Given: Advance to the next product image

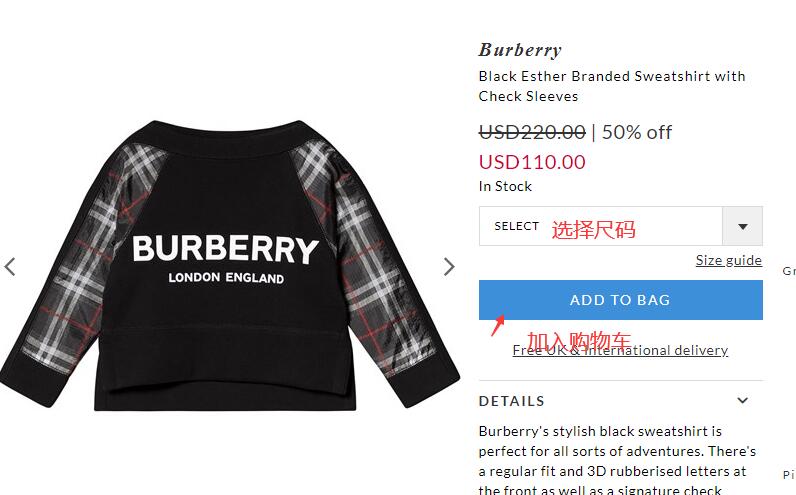Looking at the screenshot, I should [449, 267].
